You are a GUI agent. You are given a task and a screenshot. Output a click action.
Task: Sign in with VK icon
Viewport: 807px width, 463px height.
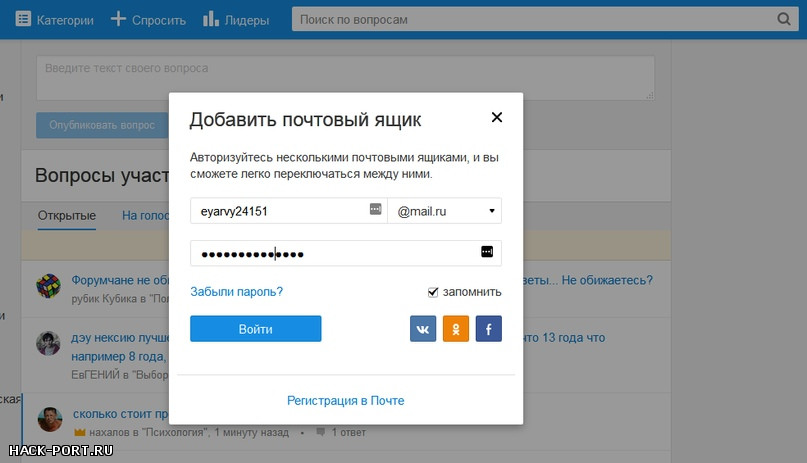click(x=423, y=329)
